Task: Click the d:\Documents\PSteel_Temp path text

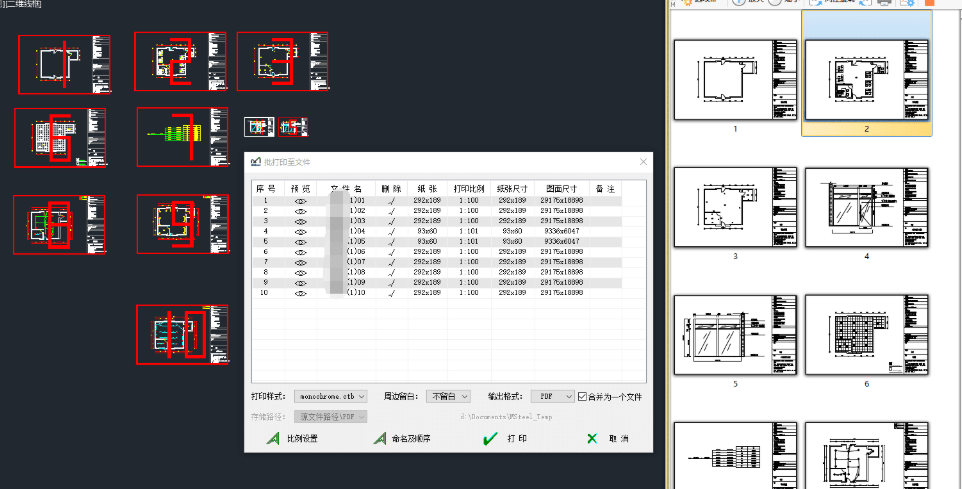Action: click(x=507, y=417)
